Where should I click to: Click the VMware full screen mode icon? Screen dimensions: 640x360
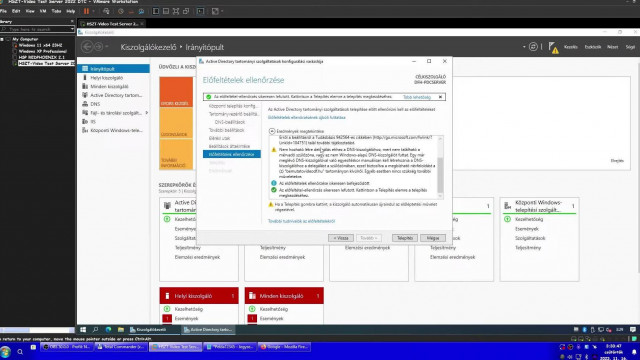(176, 11)
